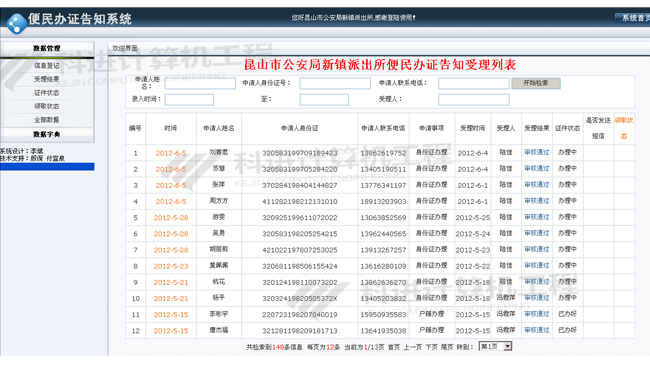Screen dimensions: 650x368
Task: Click date 2012-5-21 in row 9
Action: pos(171,283)
